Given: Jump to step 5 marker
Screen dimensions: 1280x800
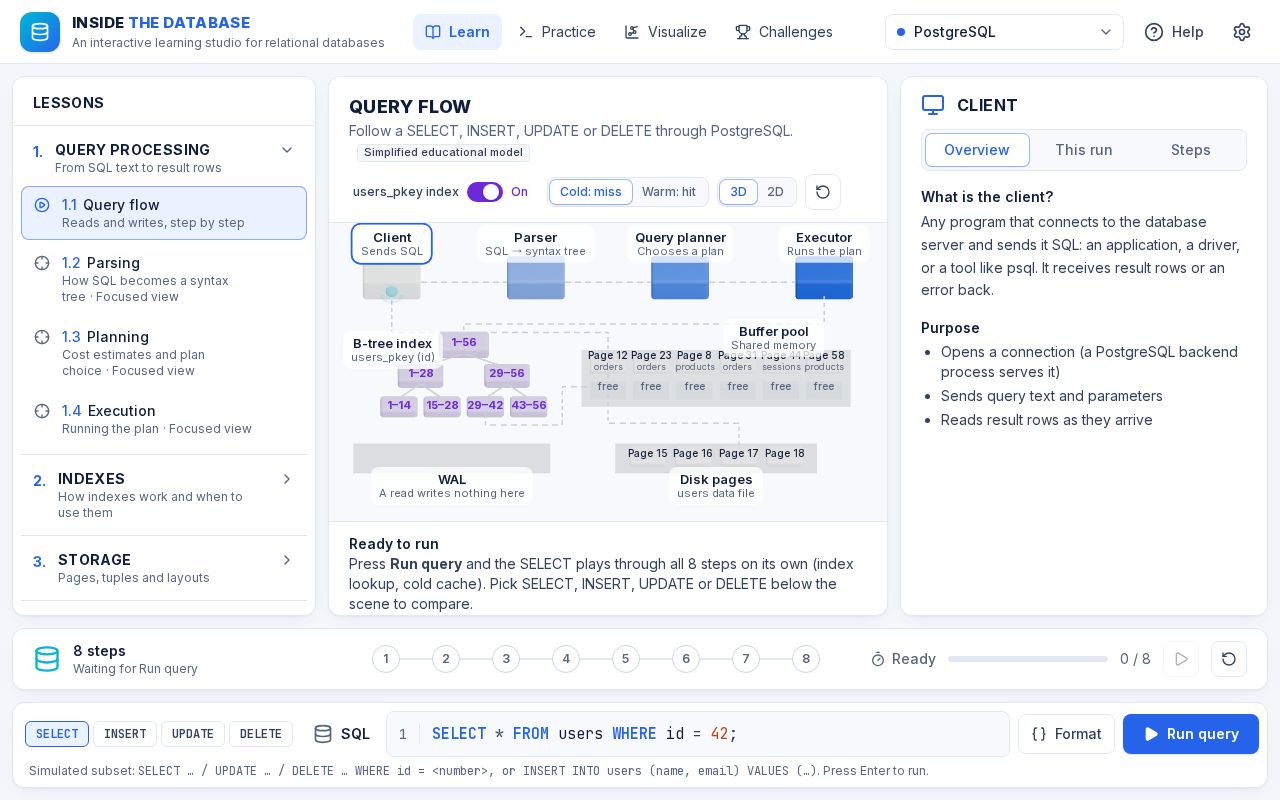Looking at the screenshot, I should pyautogui.click(x=625, y=659).
